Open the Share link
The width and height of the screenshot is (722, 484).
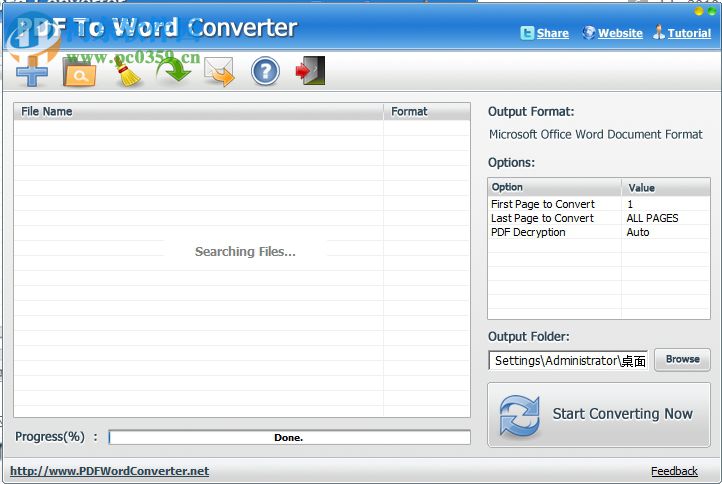[x=553, y=33]
